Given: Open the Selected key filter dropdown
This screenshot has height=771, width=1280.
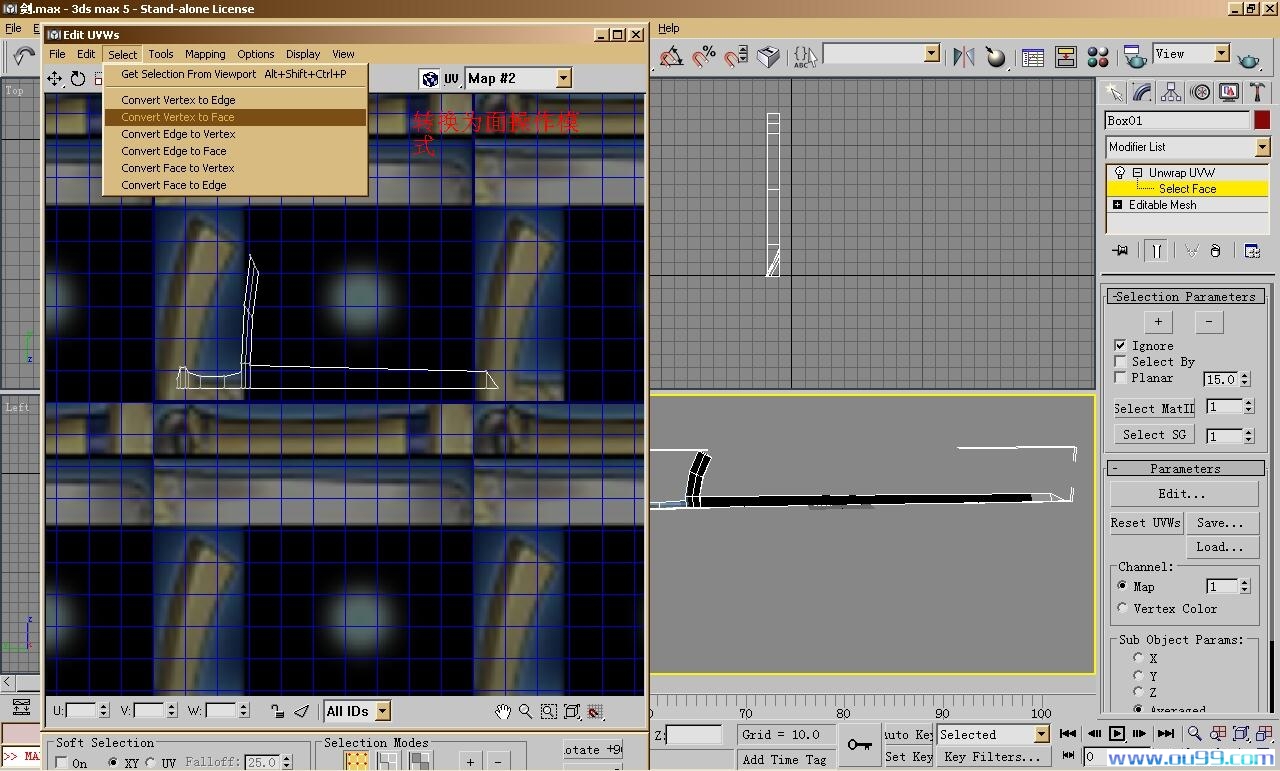Looking at the screenshot, I should (1041, 734).
